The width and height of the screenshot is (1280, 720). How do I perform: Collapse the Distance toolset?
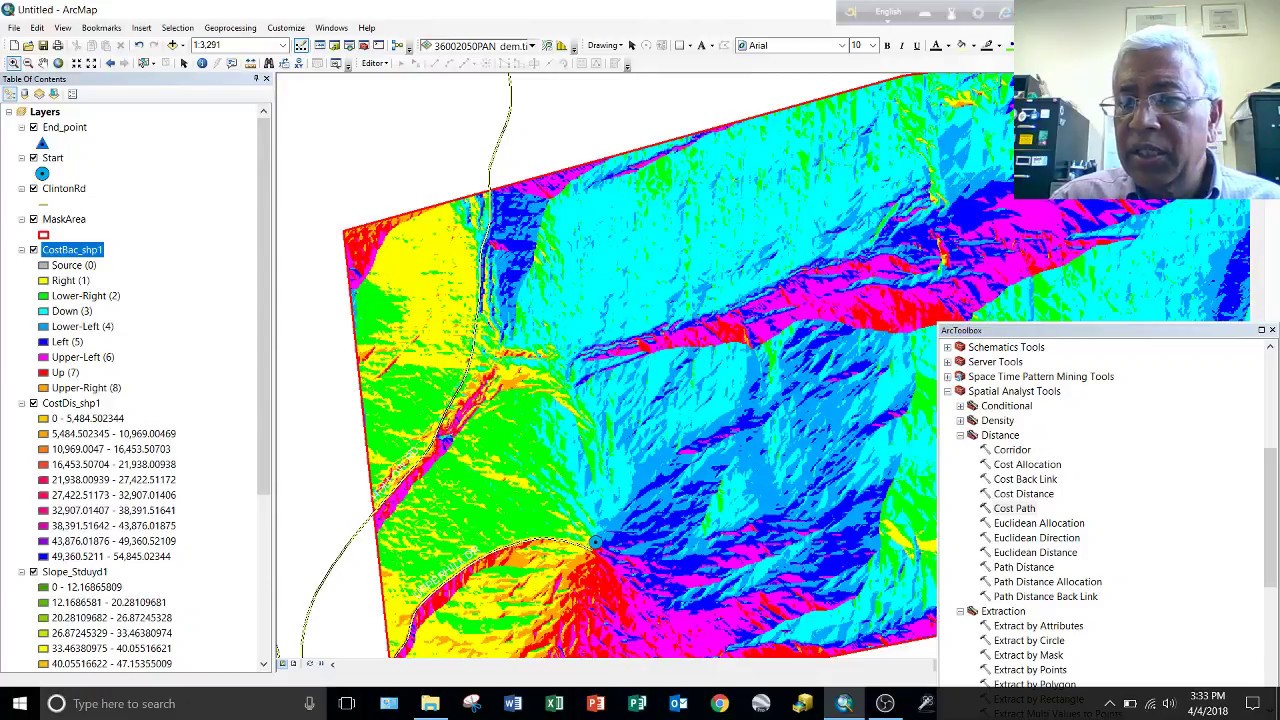tap(960, 436)
